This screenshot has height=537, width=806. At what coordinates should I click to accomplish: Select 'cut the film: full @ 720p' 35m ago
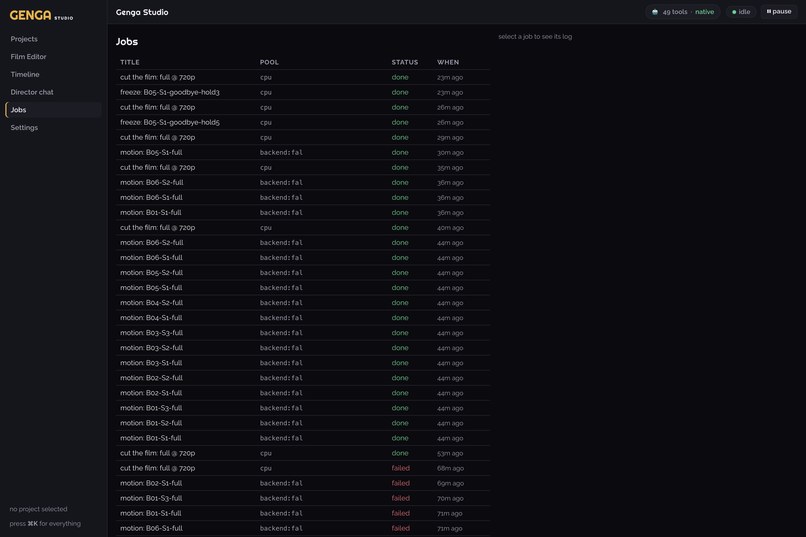click(x=303, y=168)
